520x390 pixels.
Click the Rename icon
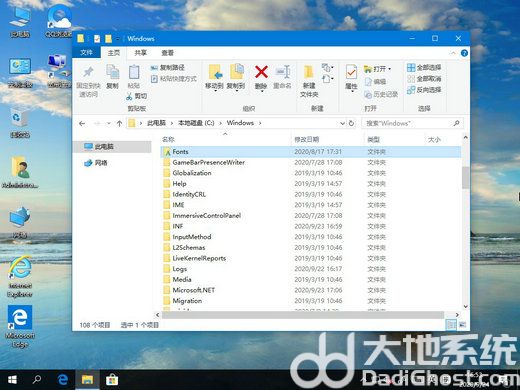coord(283,72)
